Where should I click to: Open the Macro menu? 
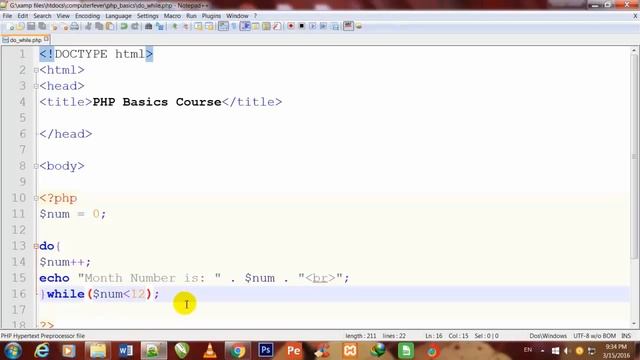click(172, 16)
